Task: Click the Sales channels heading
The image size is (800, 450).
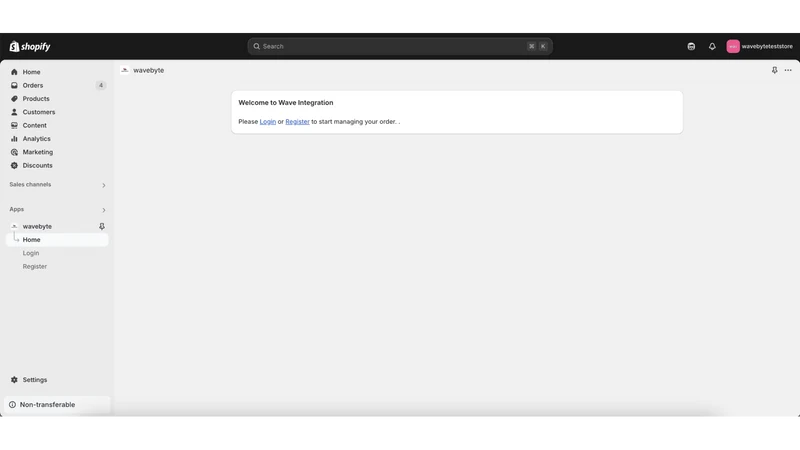Action: (x=30, y=184)
